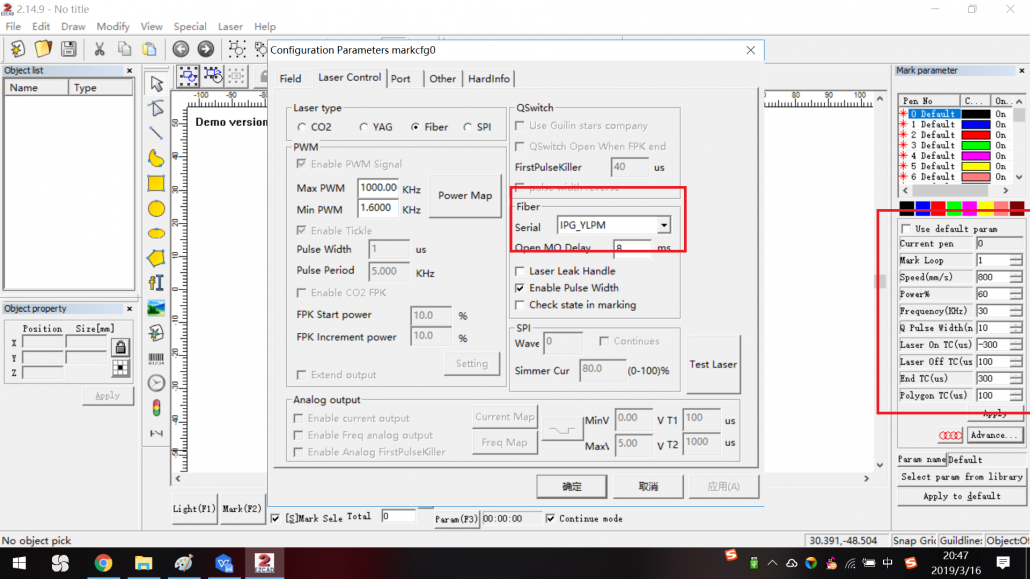
Task: Increase the Mark Loop spinner value
Action: pyautogui.click(x=1016, y=257)
